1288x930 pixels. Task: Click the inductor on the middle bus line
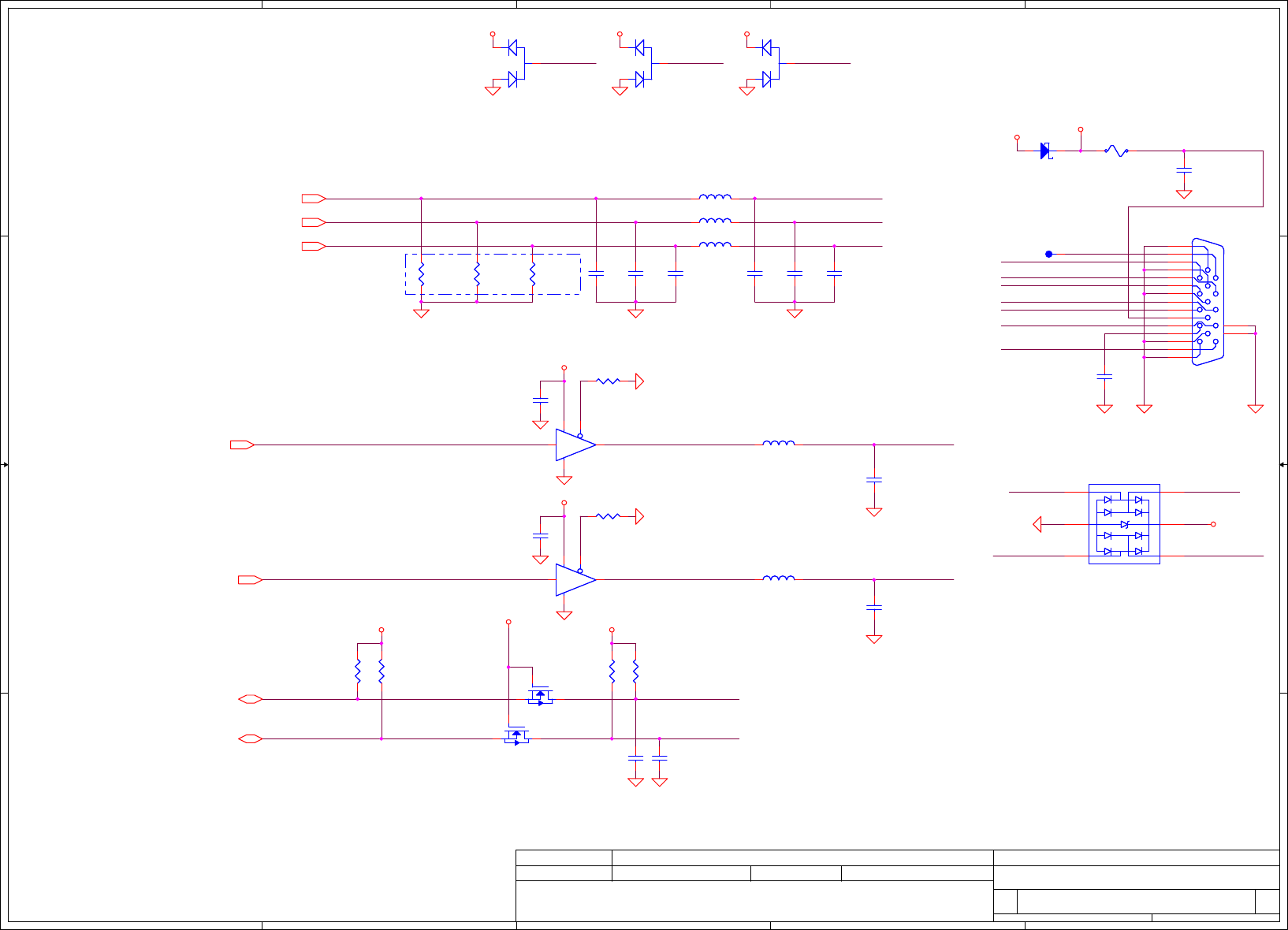tap(715, 221)
